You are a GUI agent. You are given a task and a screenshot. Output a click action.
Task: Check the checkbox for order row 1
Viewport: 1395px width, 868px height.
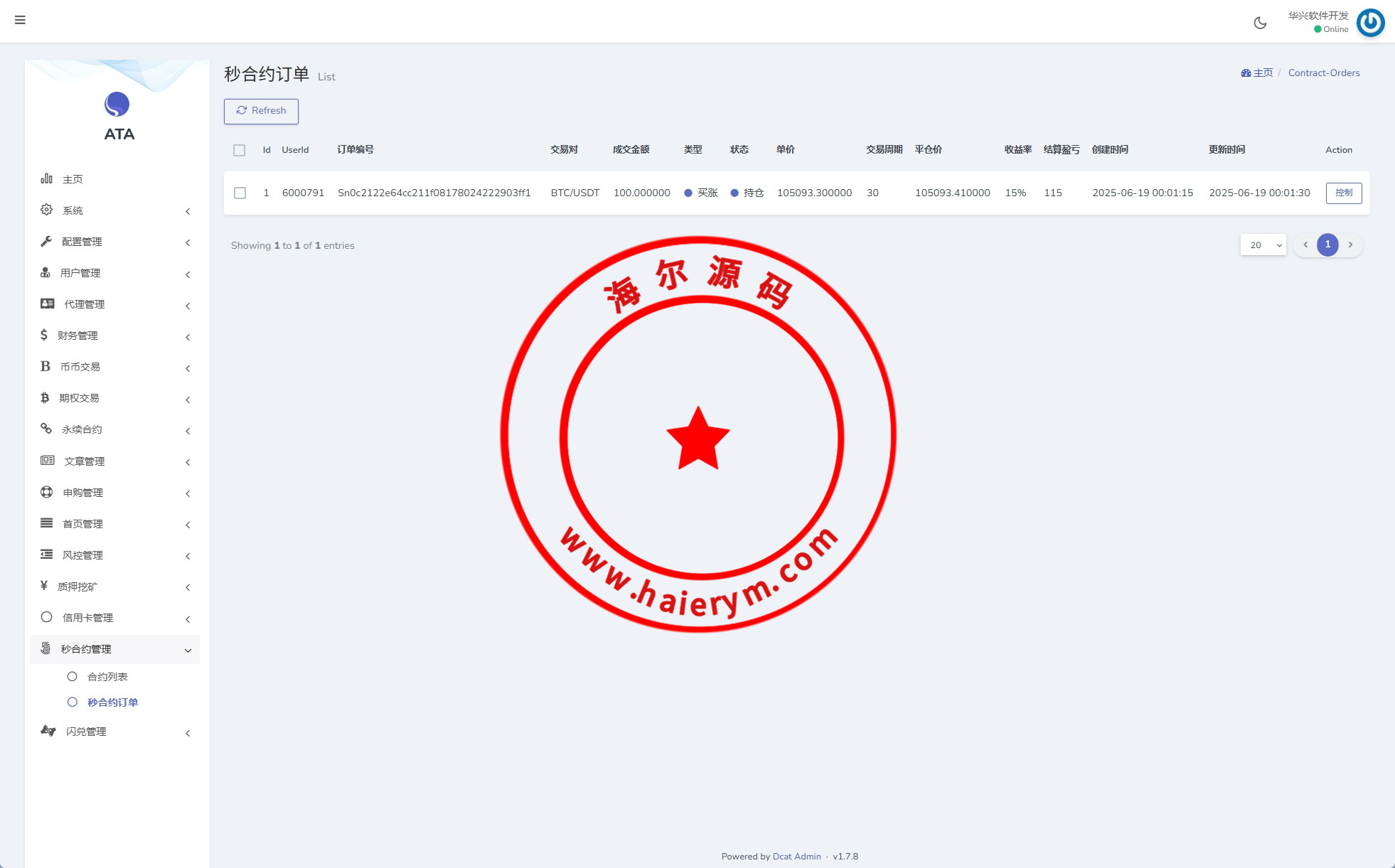coord(240,193)
